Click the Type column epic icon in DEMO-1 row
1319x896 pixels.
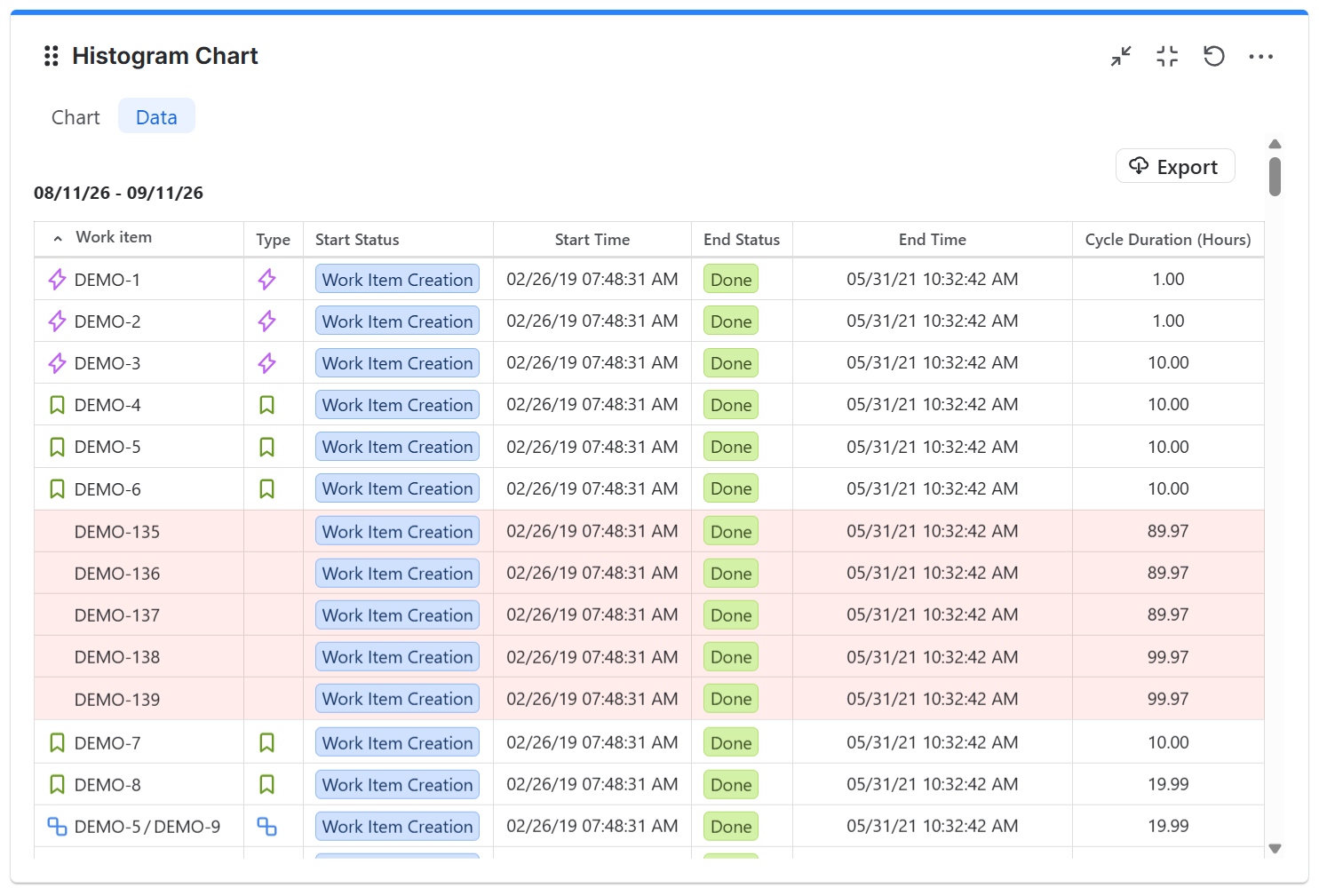click(x=266, y=280)
